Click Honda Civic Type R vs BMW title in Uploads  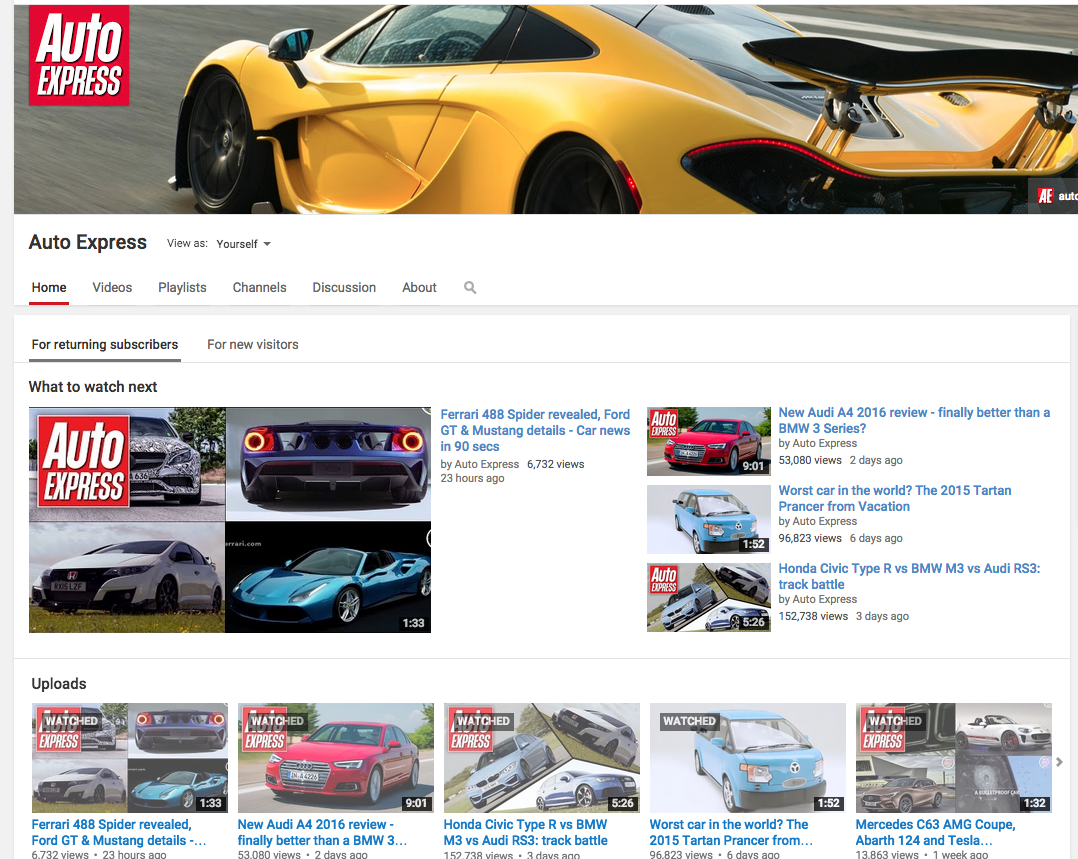tap(526, 832)
